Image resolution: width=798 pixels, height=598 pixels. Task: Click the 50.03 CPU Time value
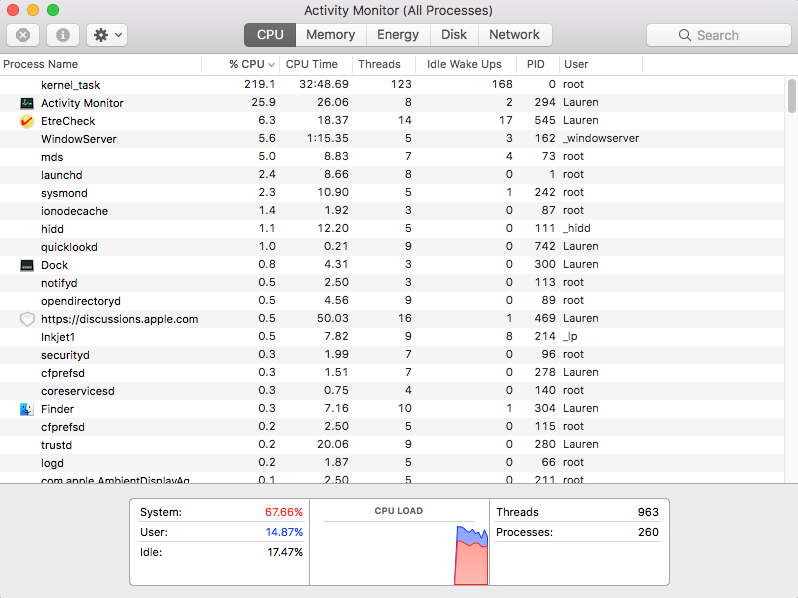pyautogui.click(x=333, y=318)
